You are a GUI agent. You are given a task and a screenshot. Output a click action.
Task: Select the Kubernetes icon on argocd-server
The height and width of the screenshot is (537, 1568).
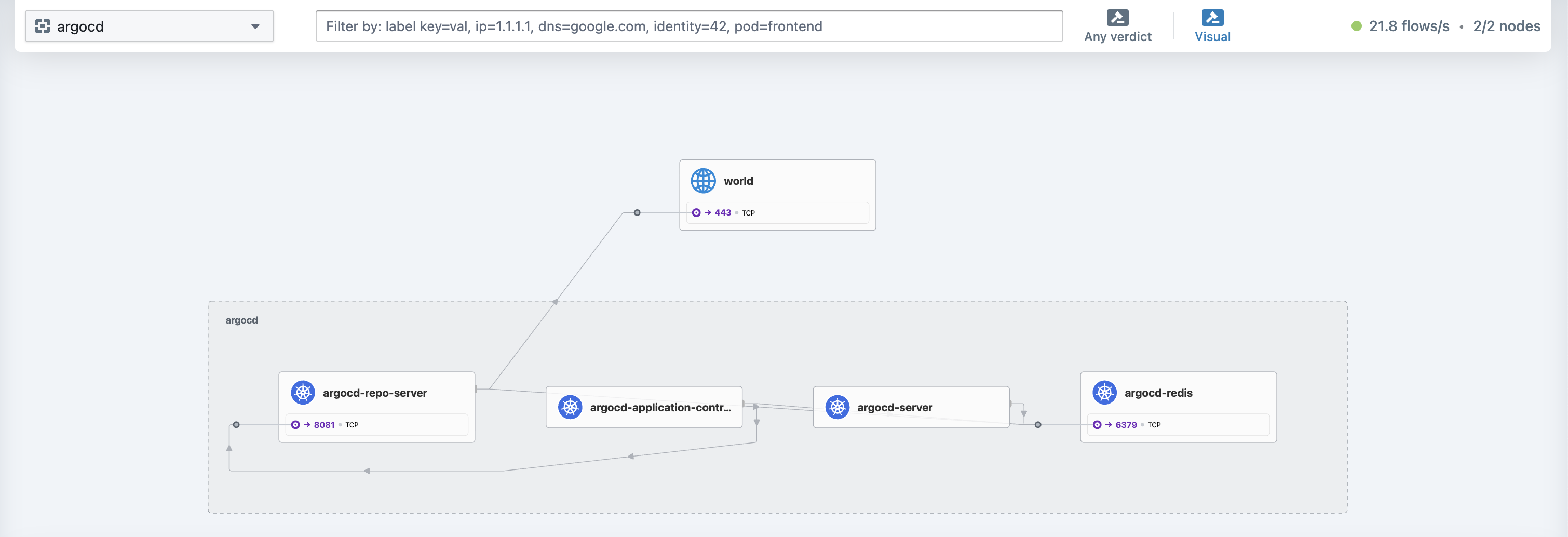pyautogui.click(x=837, y=407)
